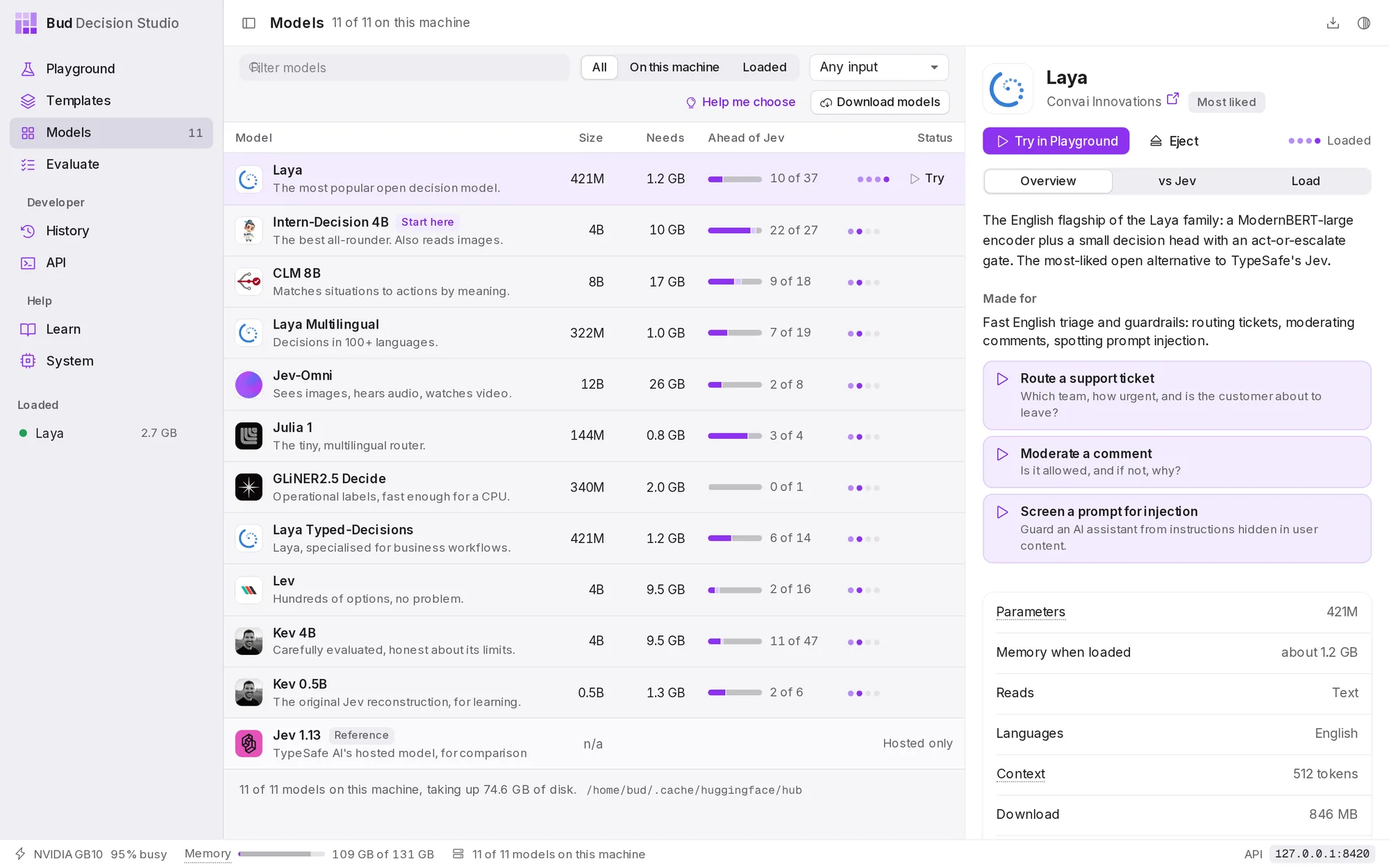Click the Julia 1 model logo
Viewport: 1389px width, 868px height.
[249, 436]
